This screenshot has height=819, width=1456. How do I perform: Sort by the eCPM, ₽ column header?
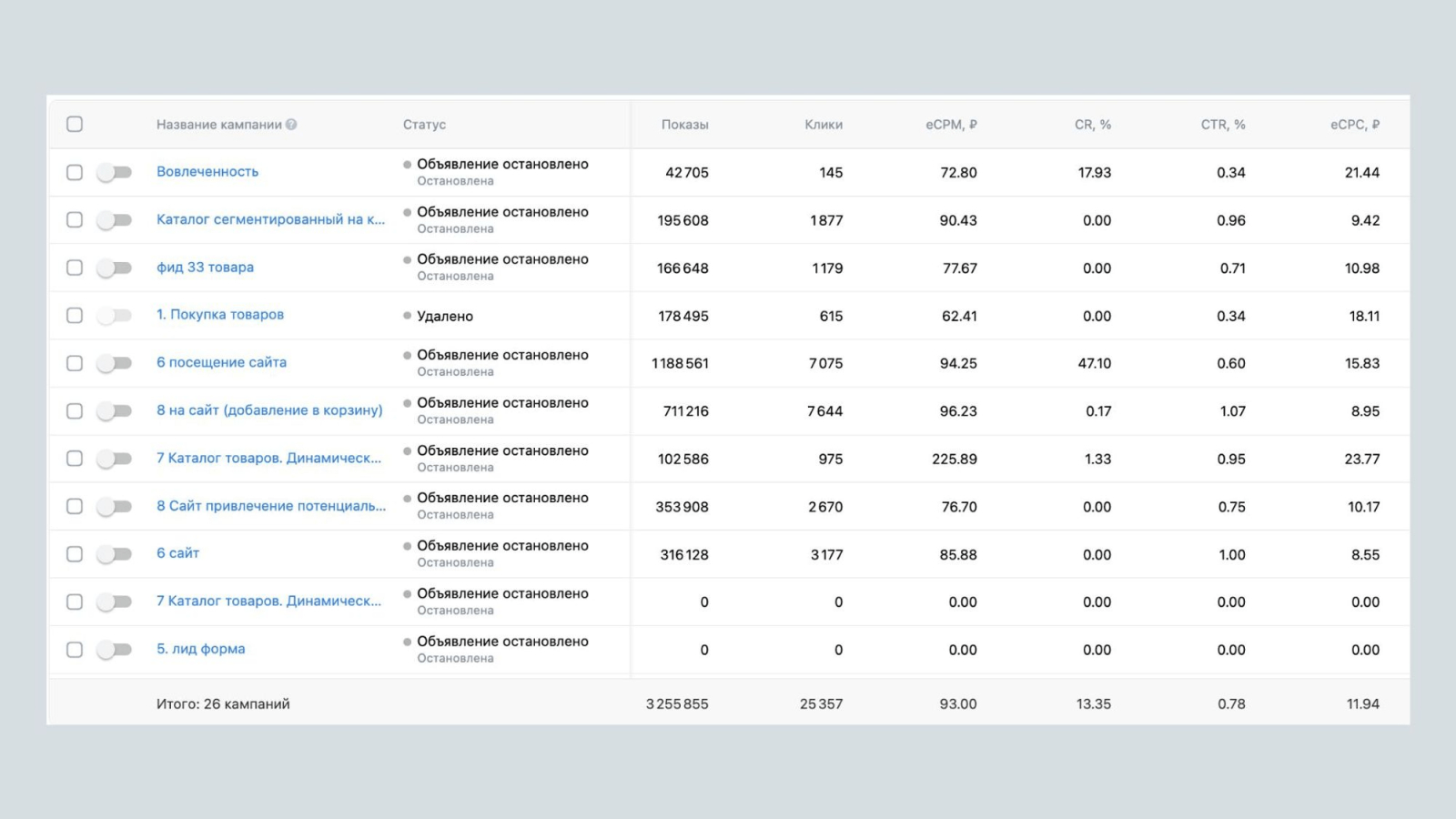(951, 125)
